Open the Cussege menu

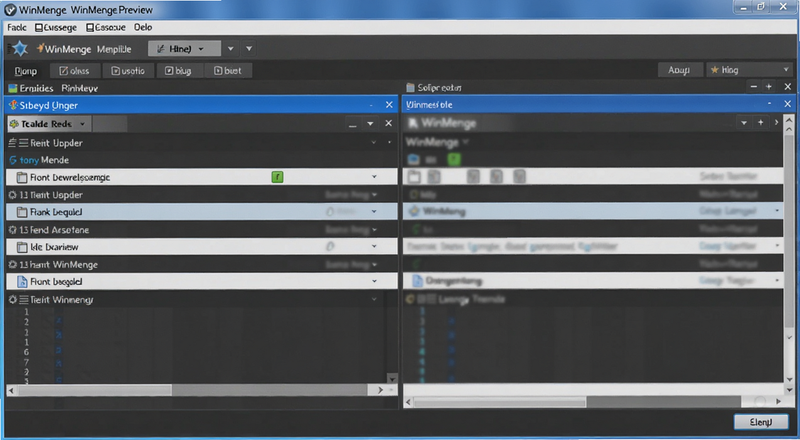click(56, 28)
